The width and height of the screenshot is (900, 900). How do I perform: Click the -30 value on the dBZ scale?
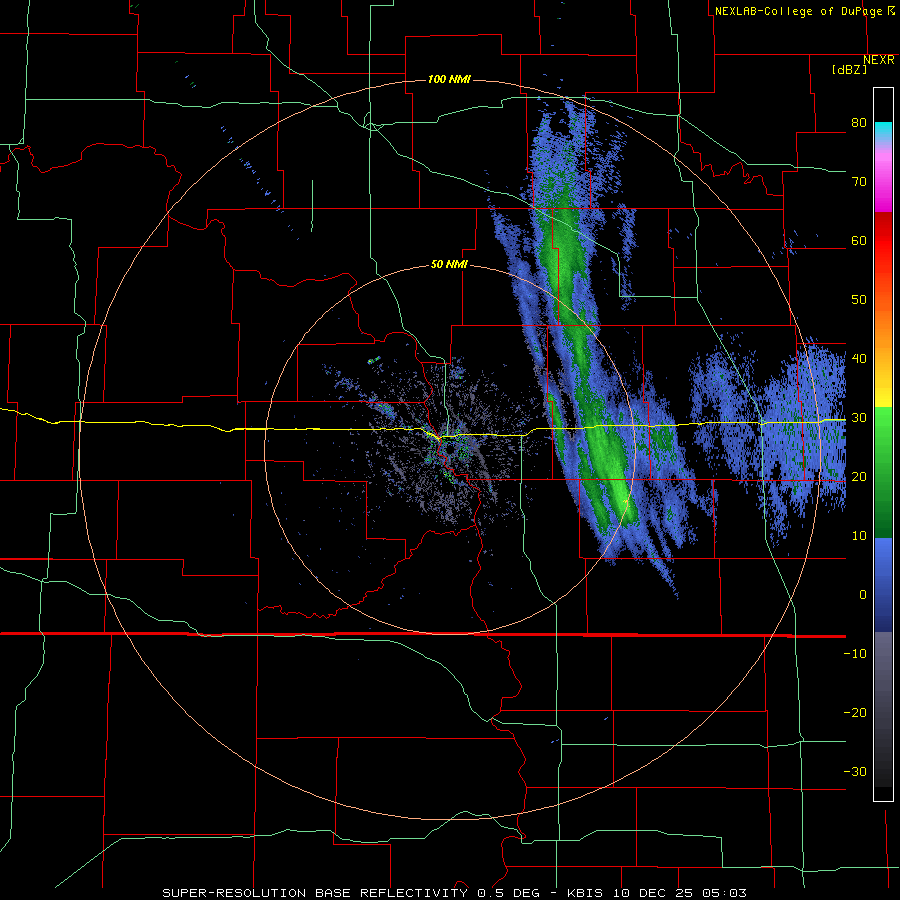pyautogui.click(x=855, y=772)
